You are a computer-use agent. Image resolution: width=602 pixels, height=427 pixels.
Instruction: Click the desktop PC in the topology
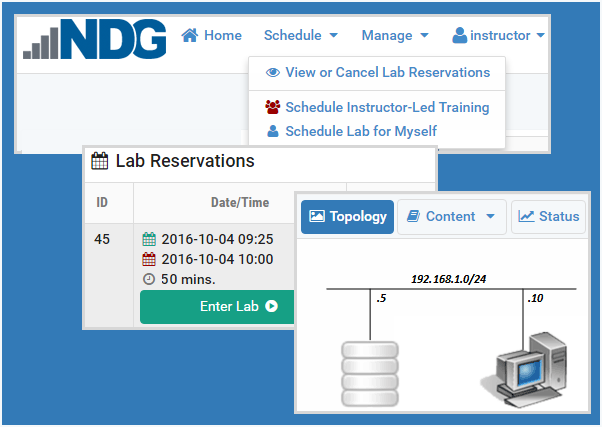point(524,369)
